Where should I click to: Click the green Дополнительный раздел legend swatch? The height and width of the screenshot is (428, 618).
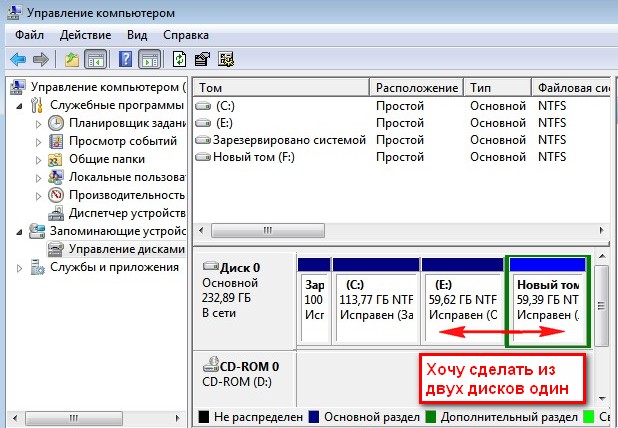(430, 417)
